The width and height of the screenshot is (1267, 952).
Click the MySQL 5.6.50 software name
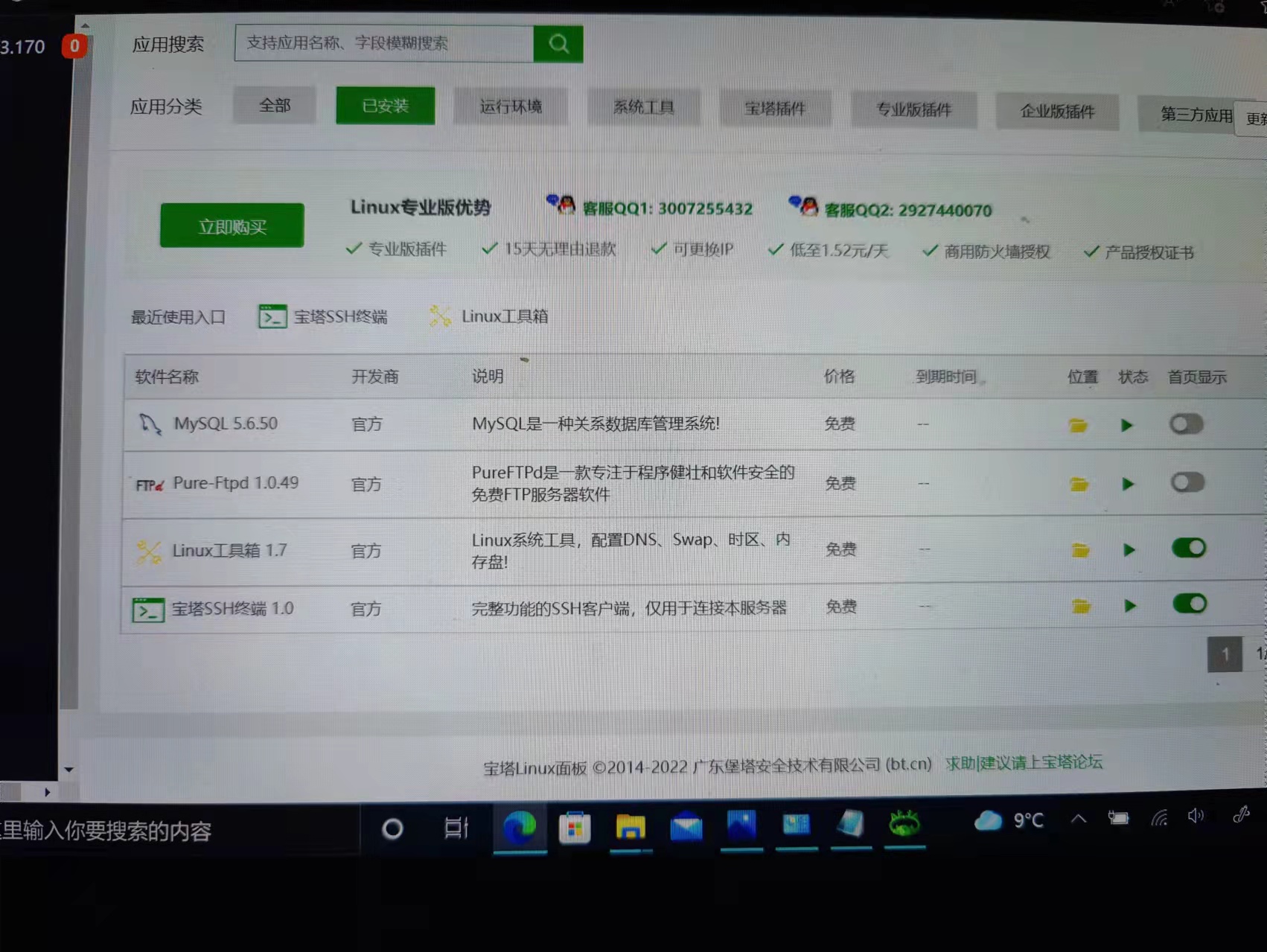pyautogui.click(x=226, y=424)
